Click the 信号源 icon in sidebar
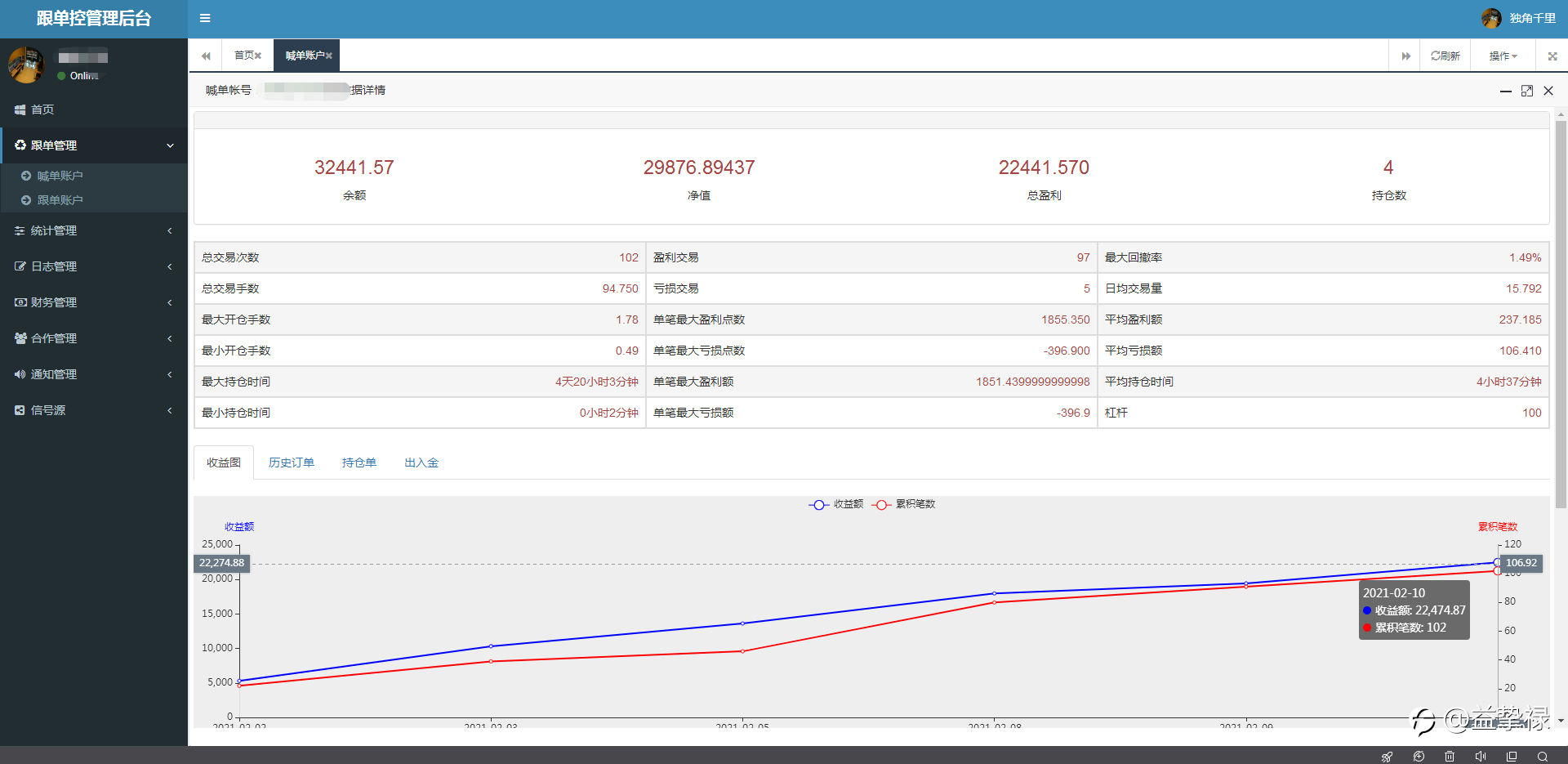 (x=20, y=410)
